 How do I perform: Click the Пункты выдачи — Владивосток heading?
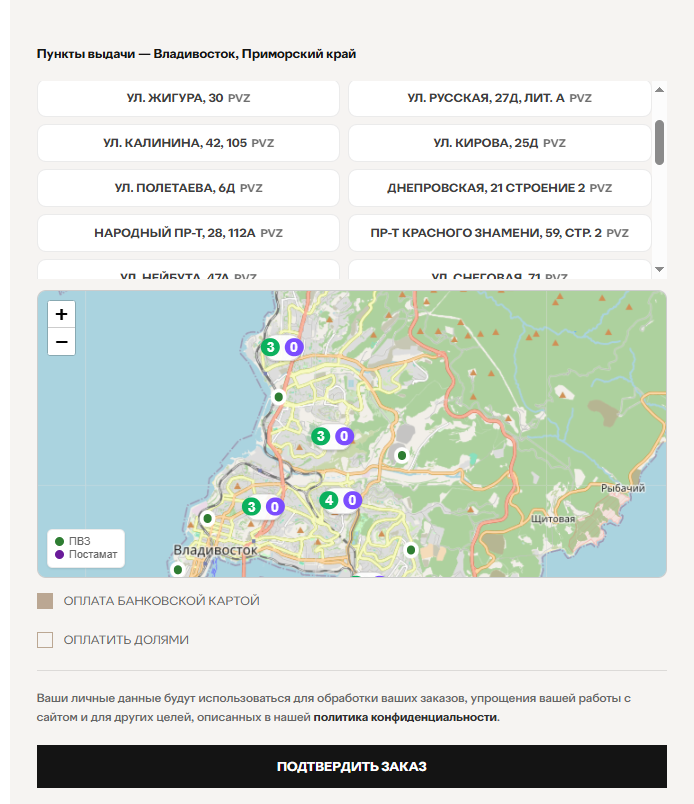pos(196,54)
